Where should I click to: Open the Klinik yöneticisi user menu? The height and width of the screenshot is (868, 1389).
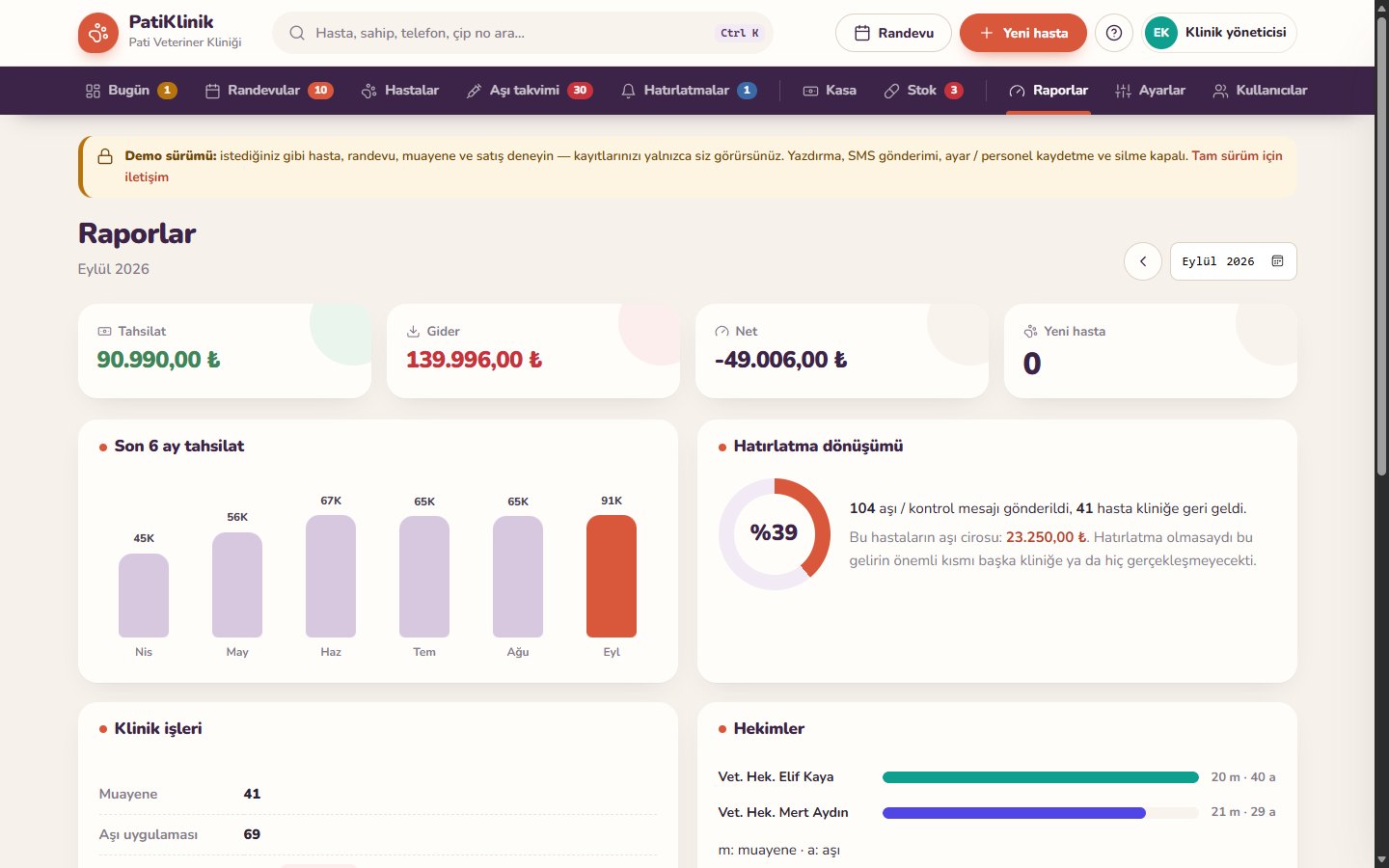click(1219, 33)
